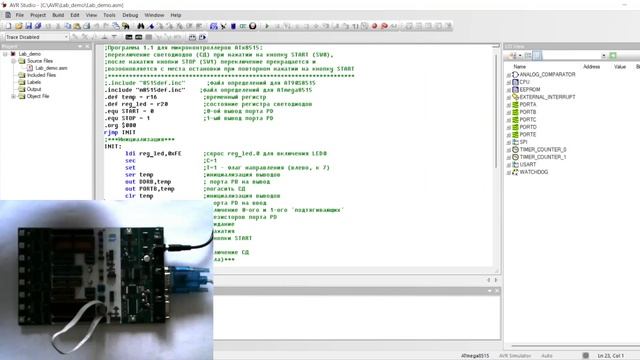
Task: Open Find with the binoculars icon
Action: [x=141, y=26]
